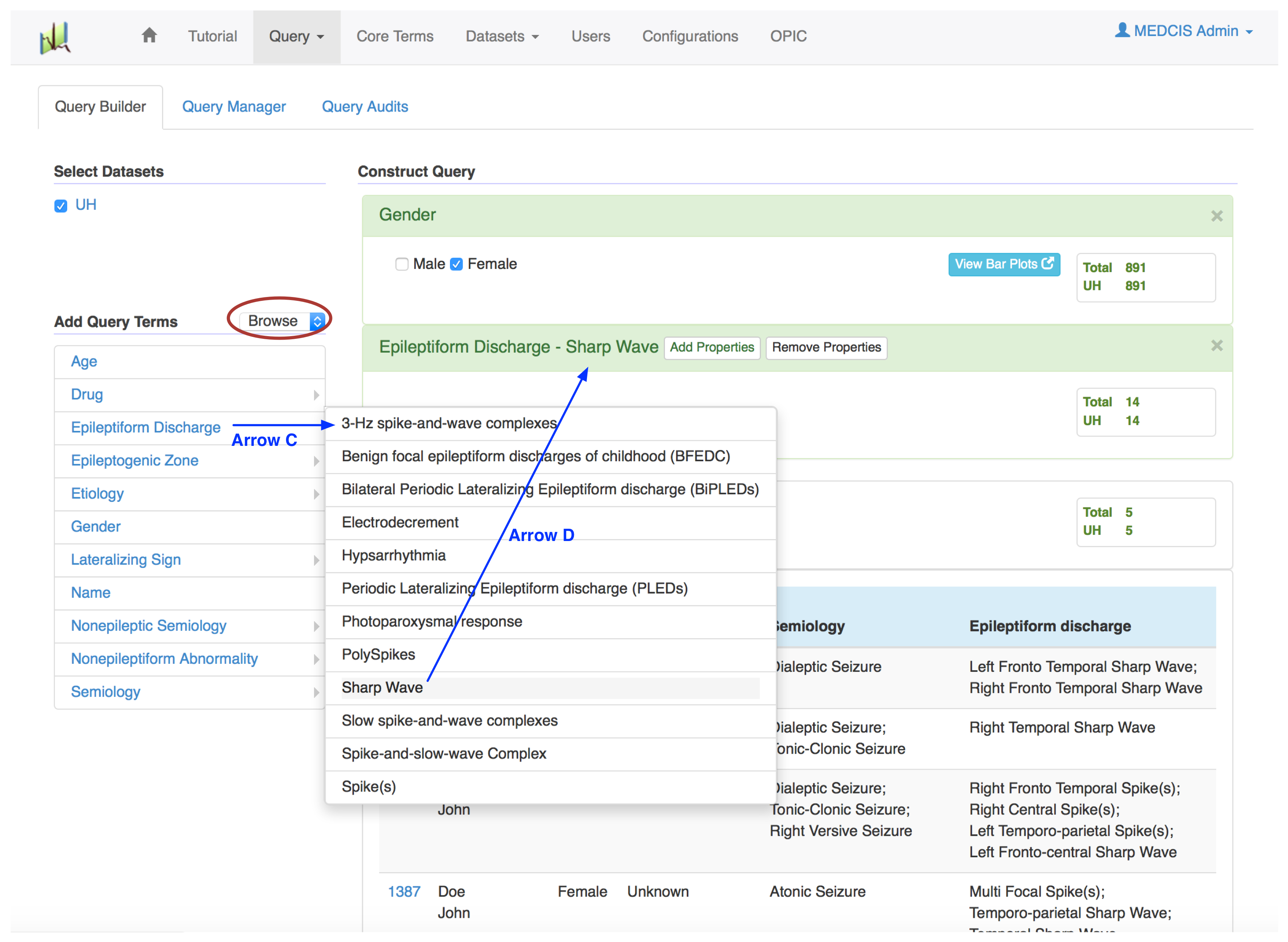Click the 'Right Temporal Sharp Wave' table cell
This screenshot has height=942, width=1288.
click(x=1061, y=728)
